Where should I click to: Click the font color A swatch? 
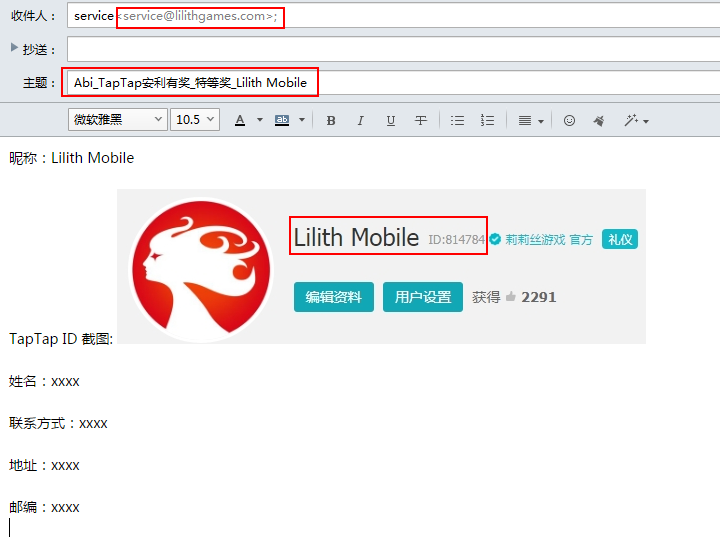pyautogui.click(x=240, y=120)
